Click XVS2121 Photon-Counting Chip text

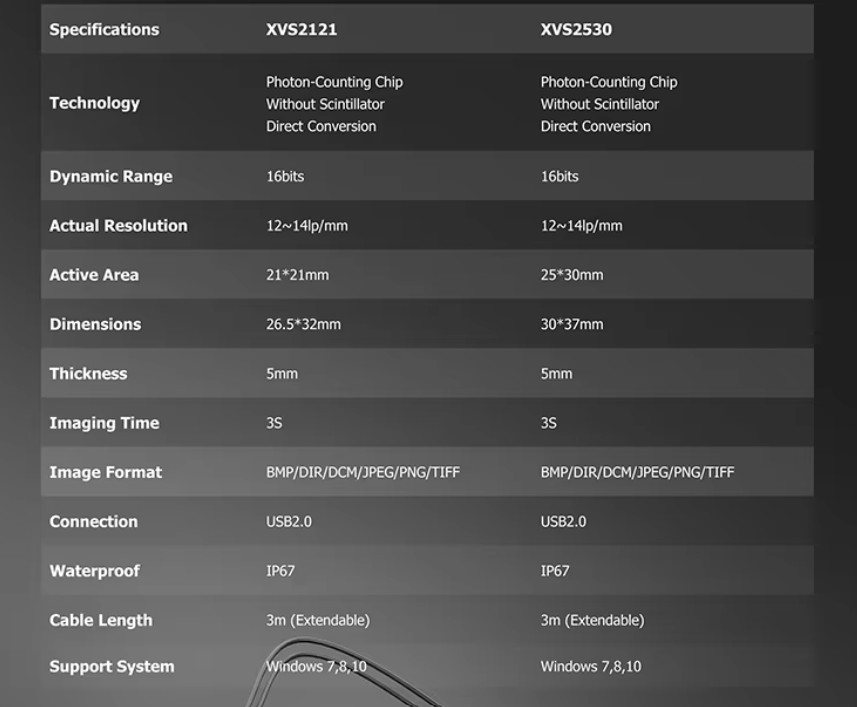(x=334, y=82)
